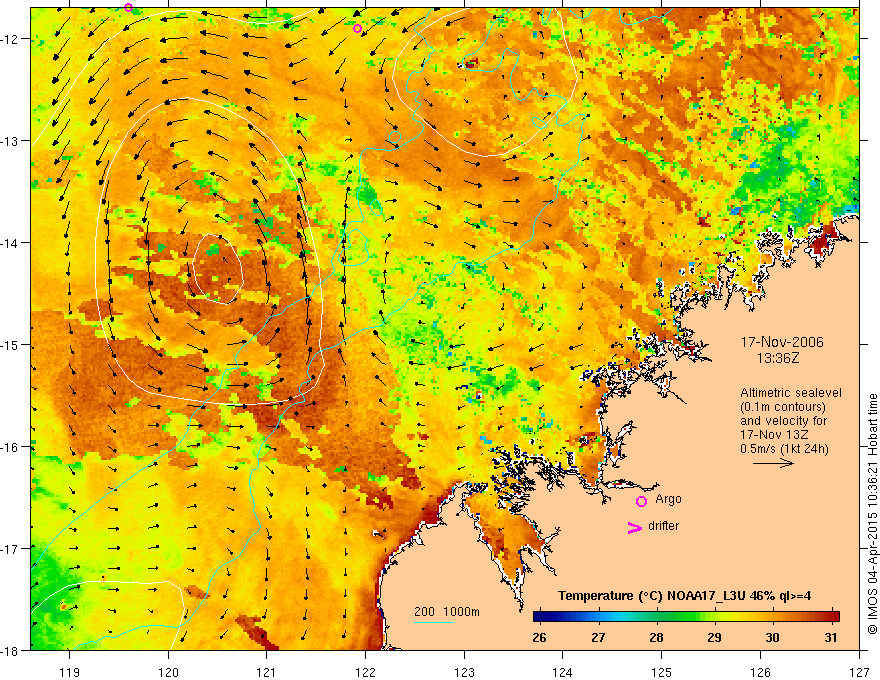Click the 0.5m/s (1kt 24h) text
The width and height of the screenshot is (880, 680).
coord(785,449)
